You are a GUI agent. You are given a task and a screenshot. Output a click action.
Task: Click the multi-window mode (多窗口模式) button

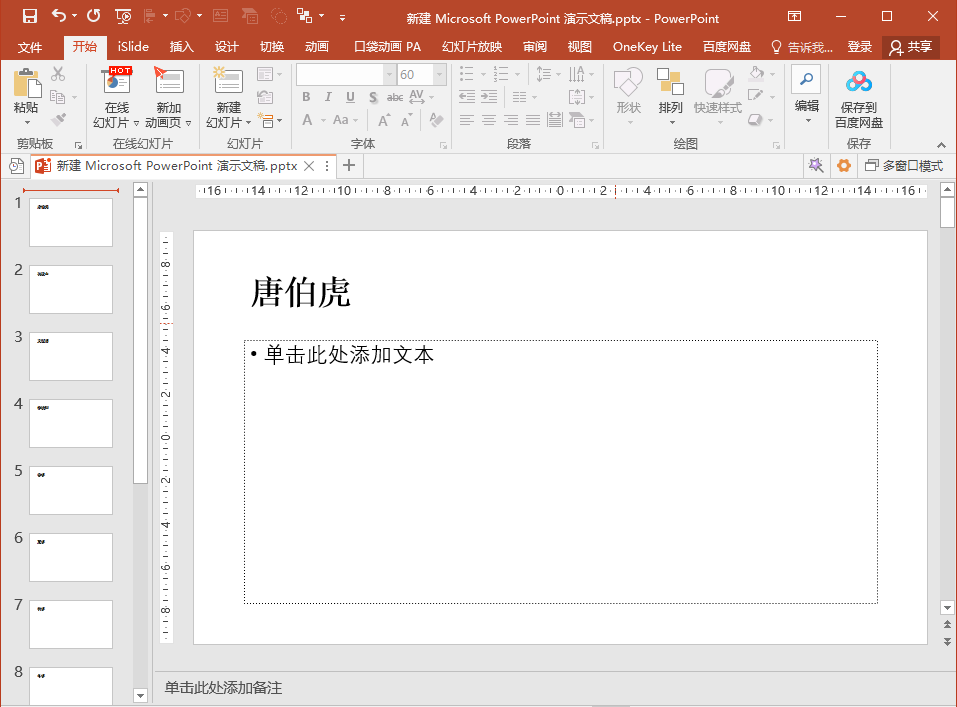[x=903, y=166]
